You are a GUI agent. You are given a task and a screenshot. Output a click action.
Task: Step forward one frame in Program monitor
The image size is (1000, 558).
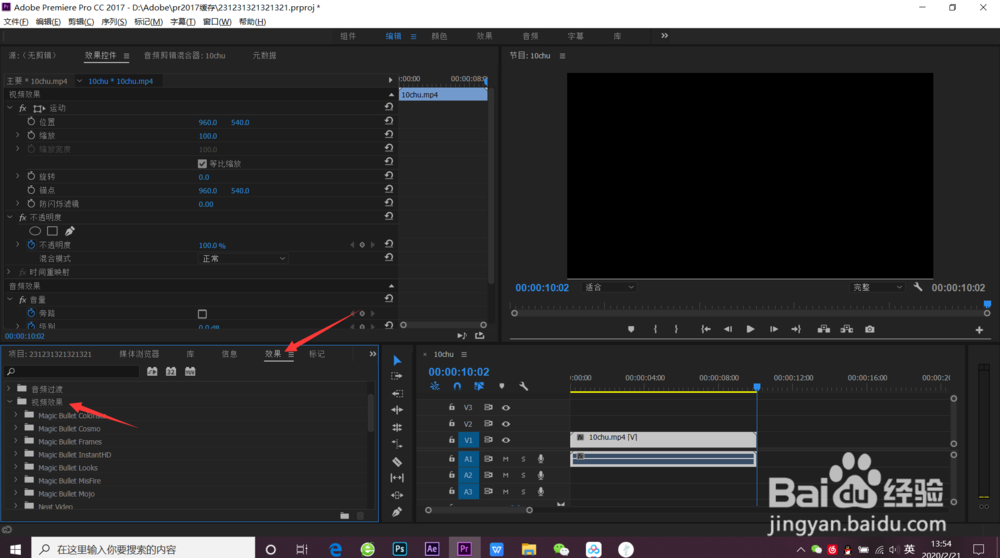(x=774, y=329)
